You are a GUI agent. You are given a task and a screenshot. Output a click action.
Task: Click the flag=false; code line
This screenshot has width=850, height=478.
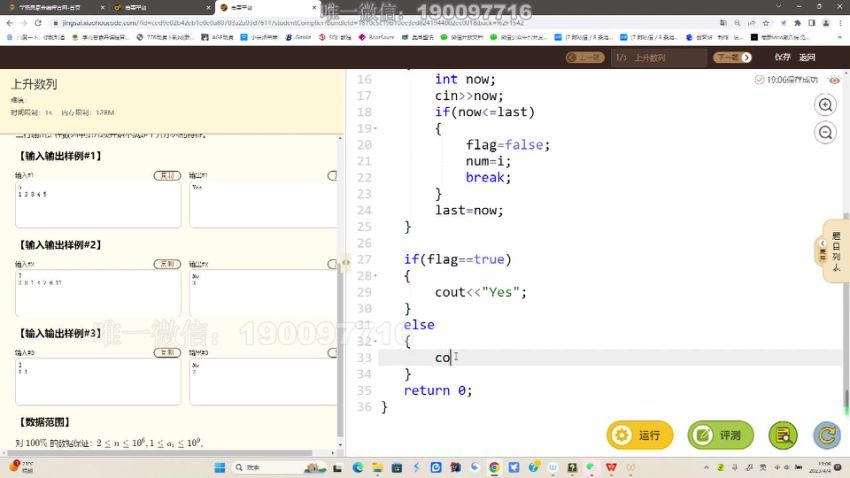pyautogui.click(x=507, y=145)
